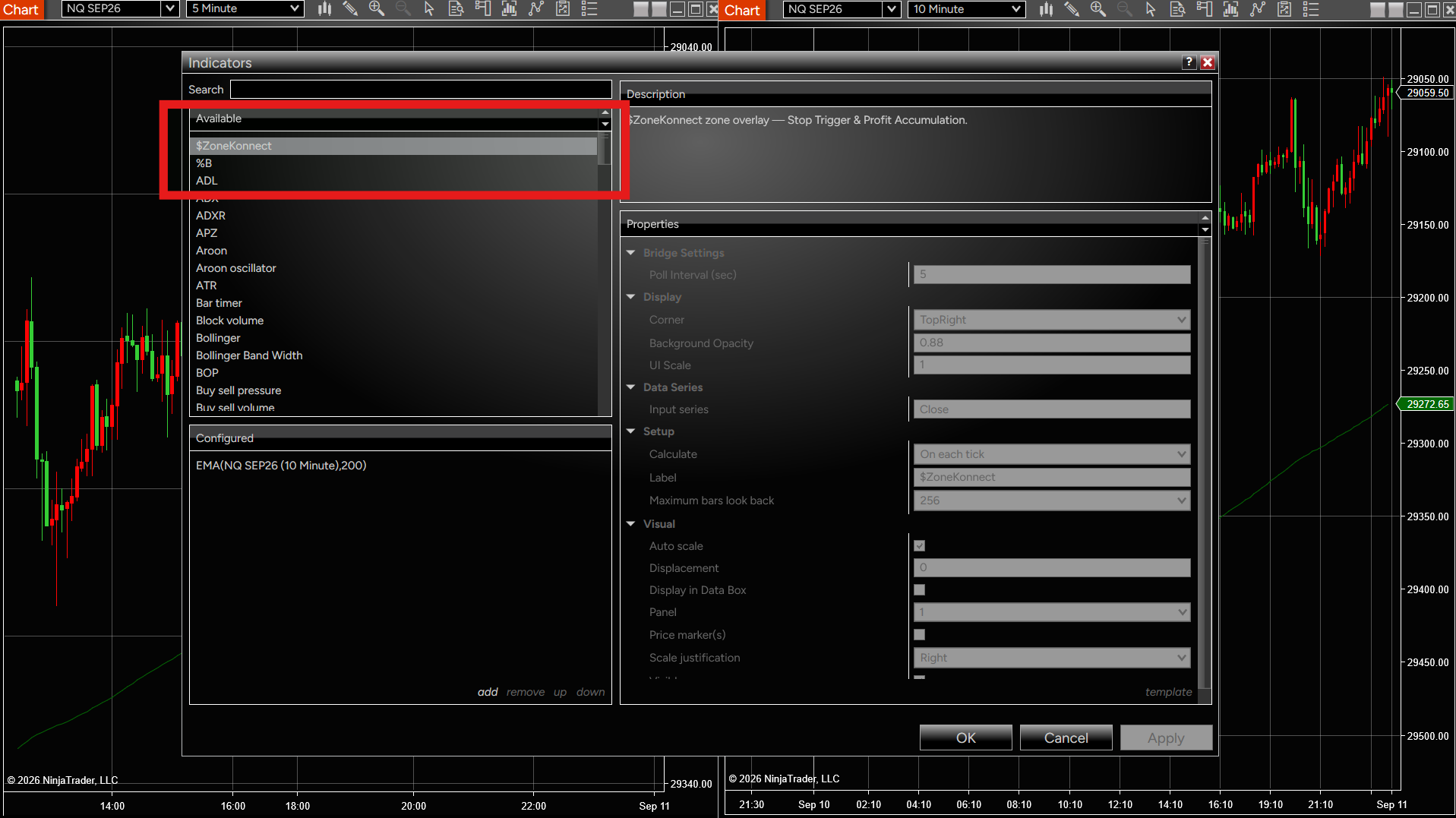Open the Calculate On each tick dropdown
Image resolution: width=1456 pixels, height=818 pixels.
coord(1052,454)
